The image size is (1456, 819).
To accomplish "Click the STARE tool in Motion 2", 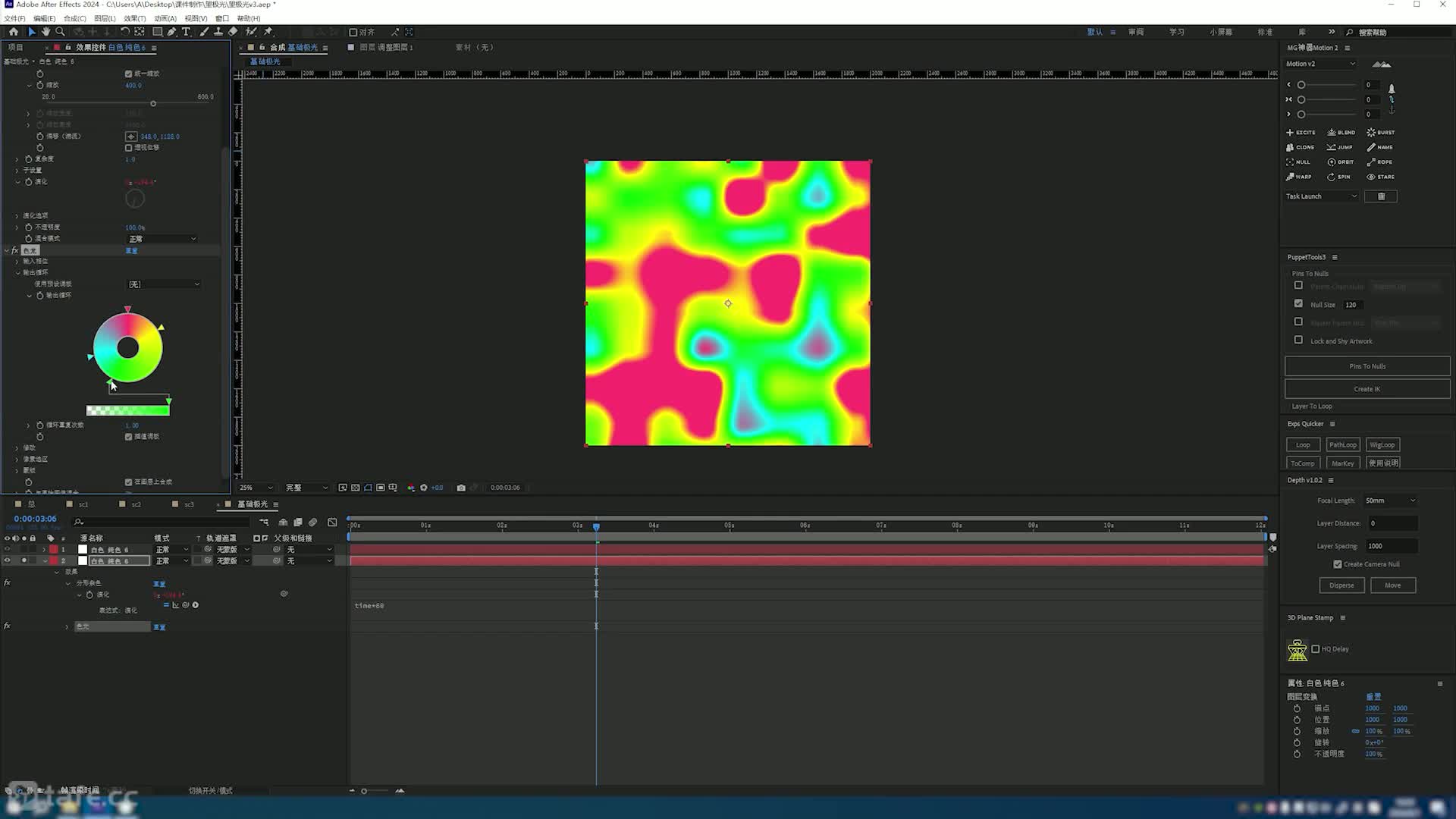I will click(x=1381, y=177).
